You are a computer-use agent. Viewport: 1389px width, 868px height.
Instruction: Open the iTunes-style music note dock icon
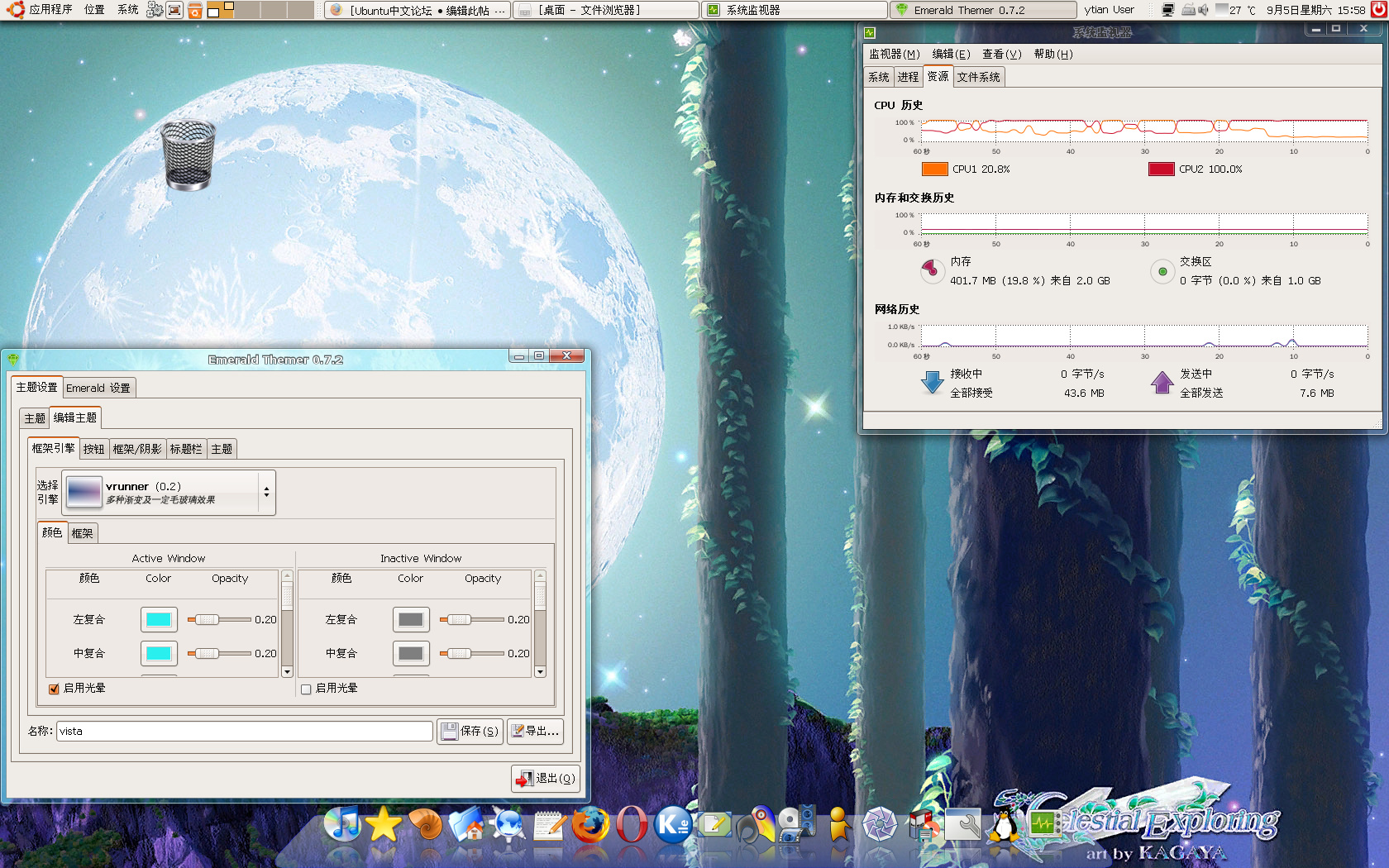click(342, 823)
